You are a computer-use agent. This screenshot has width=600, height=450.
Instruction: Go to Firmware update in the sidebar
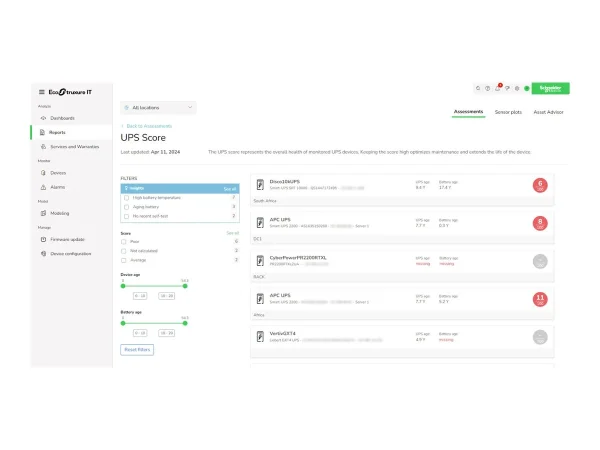(67, 240)
